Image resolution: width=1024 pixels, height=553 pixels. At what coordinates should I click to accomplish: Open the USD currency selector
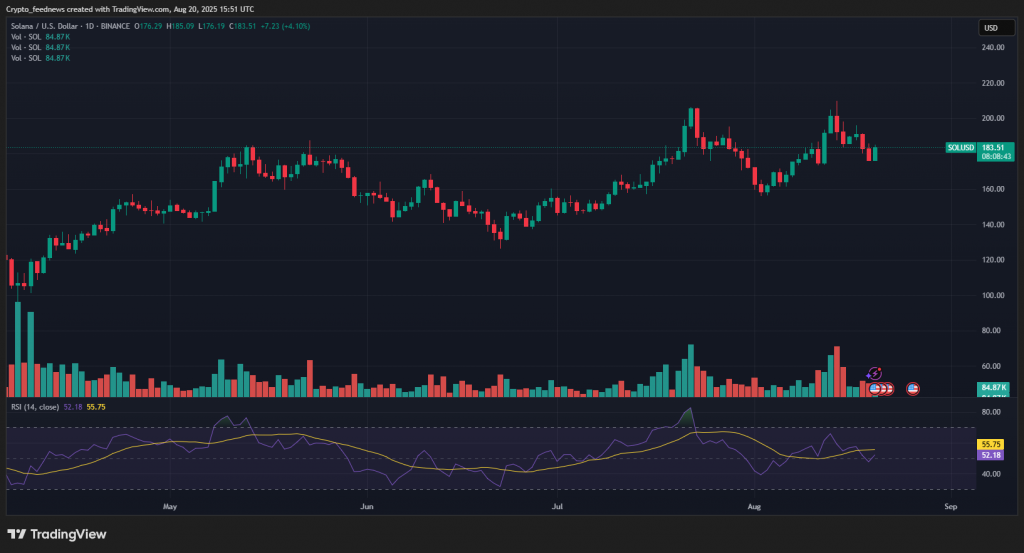coord(992,28)
